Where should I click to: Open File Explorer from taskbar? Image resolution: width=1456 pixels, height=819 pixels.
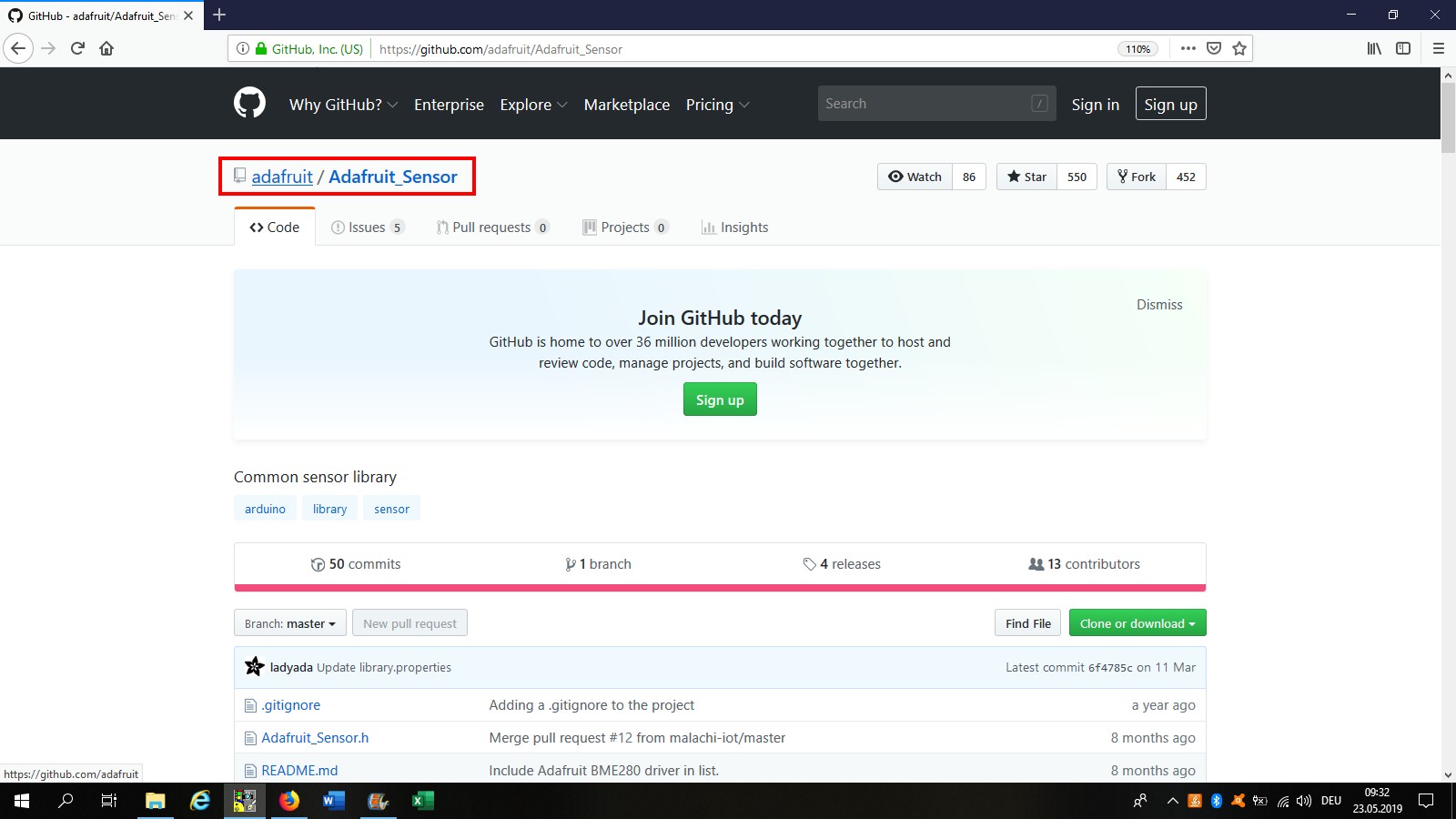click(x=155, y=801)
